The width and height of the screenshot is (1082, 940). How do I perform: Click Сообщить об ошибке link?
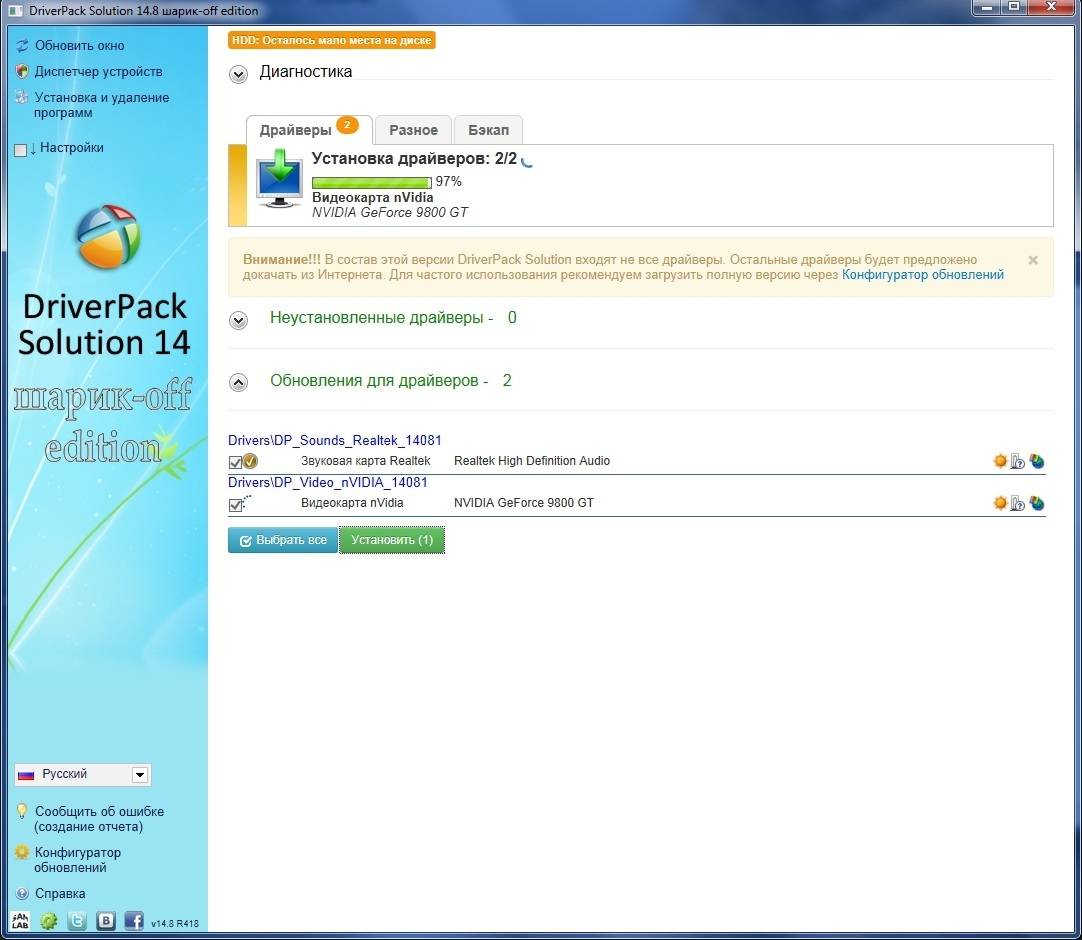99,819
